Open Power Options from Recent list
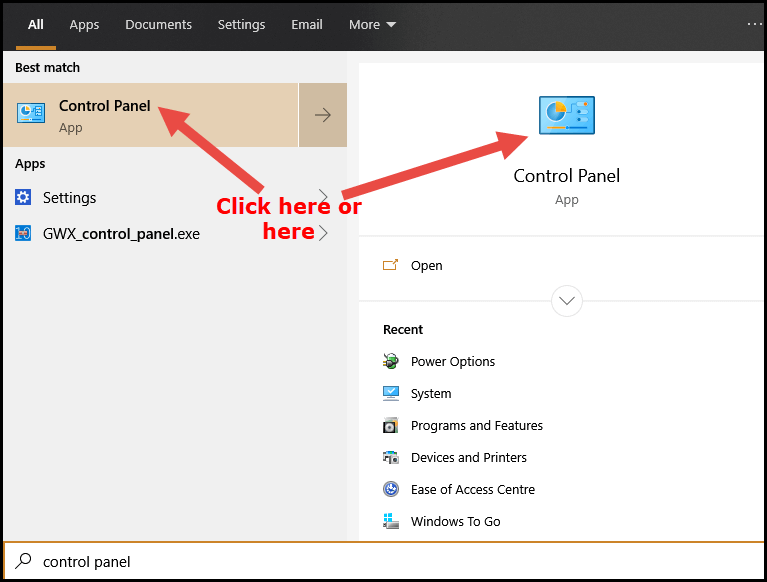 [452, 361]
